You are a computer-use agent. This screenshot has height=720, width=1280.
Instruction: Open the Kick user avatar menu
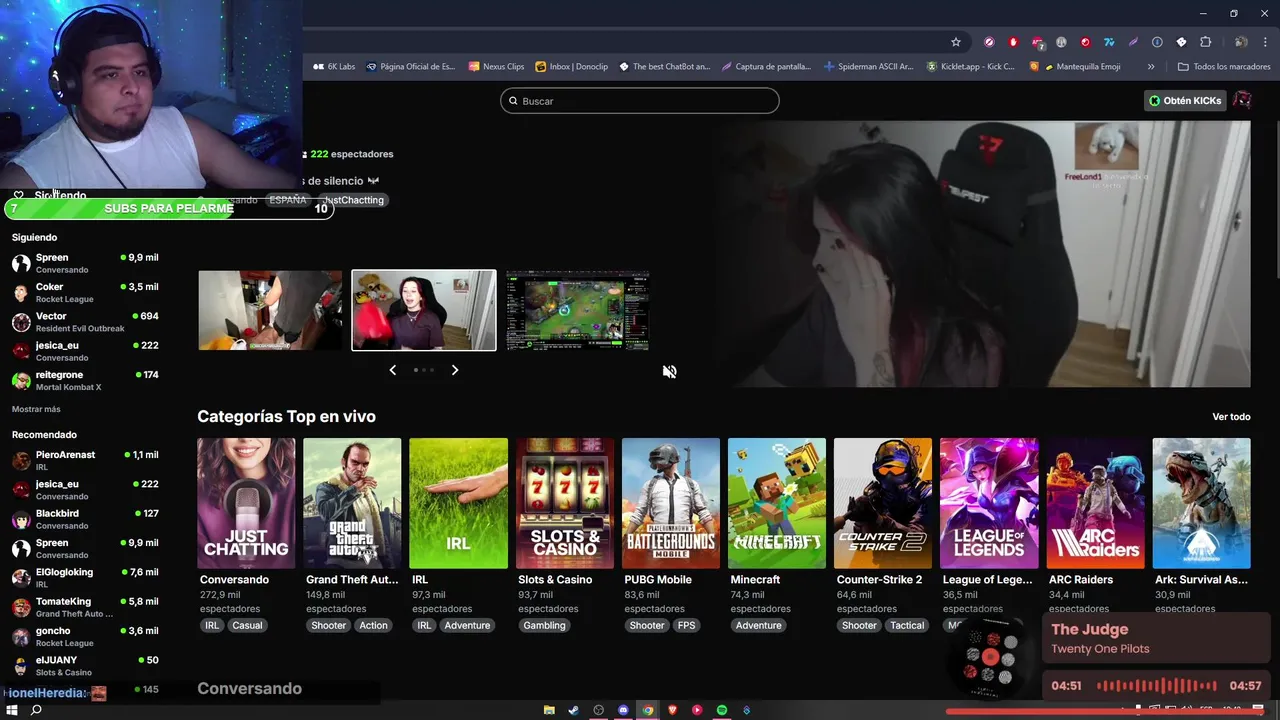pyautogui.click(x=1242, y=100)
